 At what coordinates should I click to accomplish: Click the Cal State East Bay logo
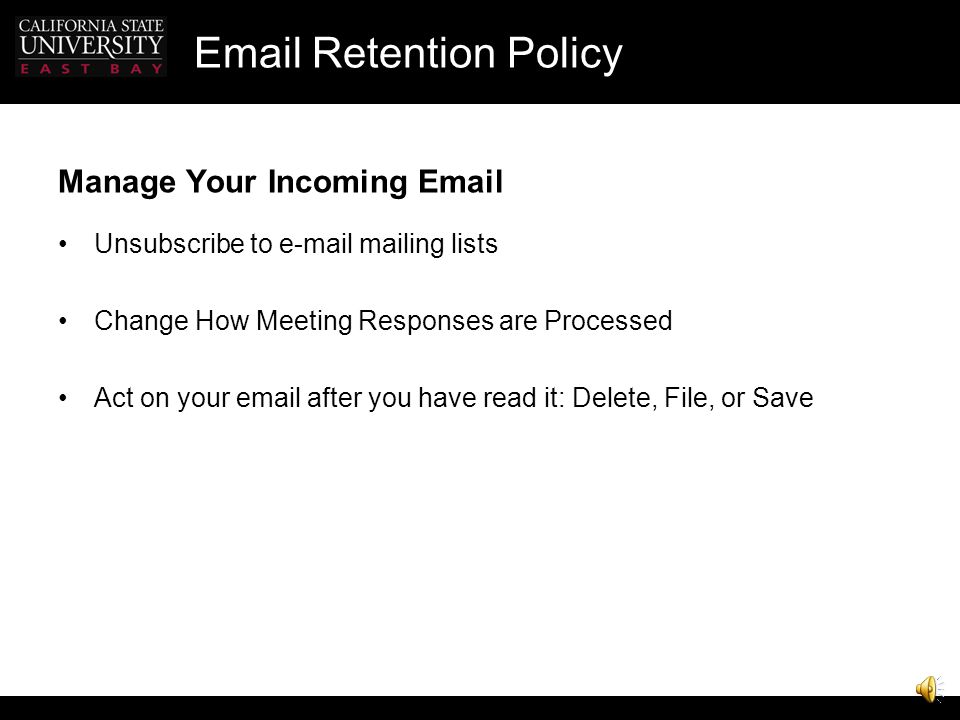tap(91, 47)
